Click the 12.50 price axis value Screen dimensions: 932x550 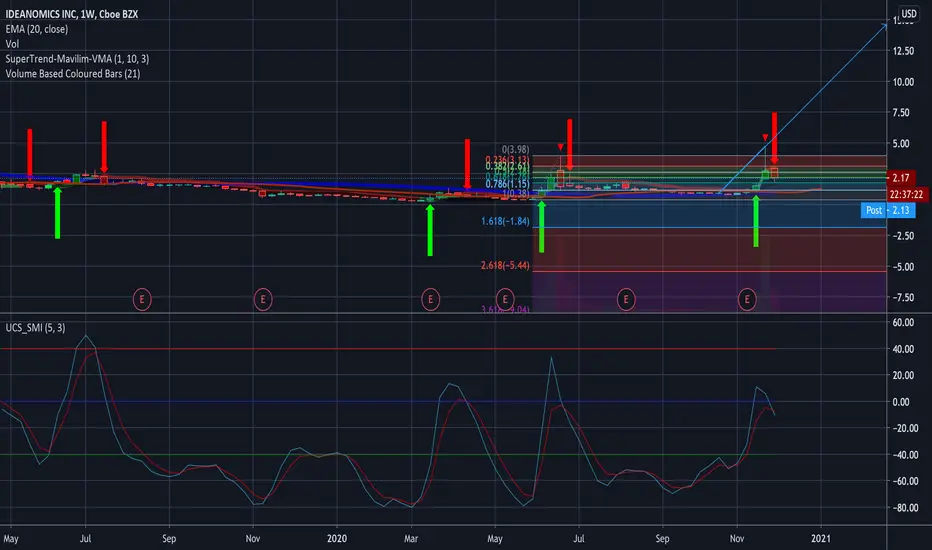pyautogui.click(x=903, y=51)
